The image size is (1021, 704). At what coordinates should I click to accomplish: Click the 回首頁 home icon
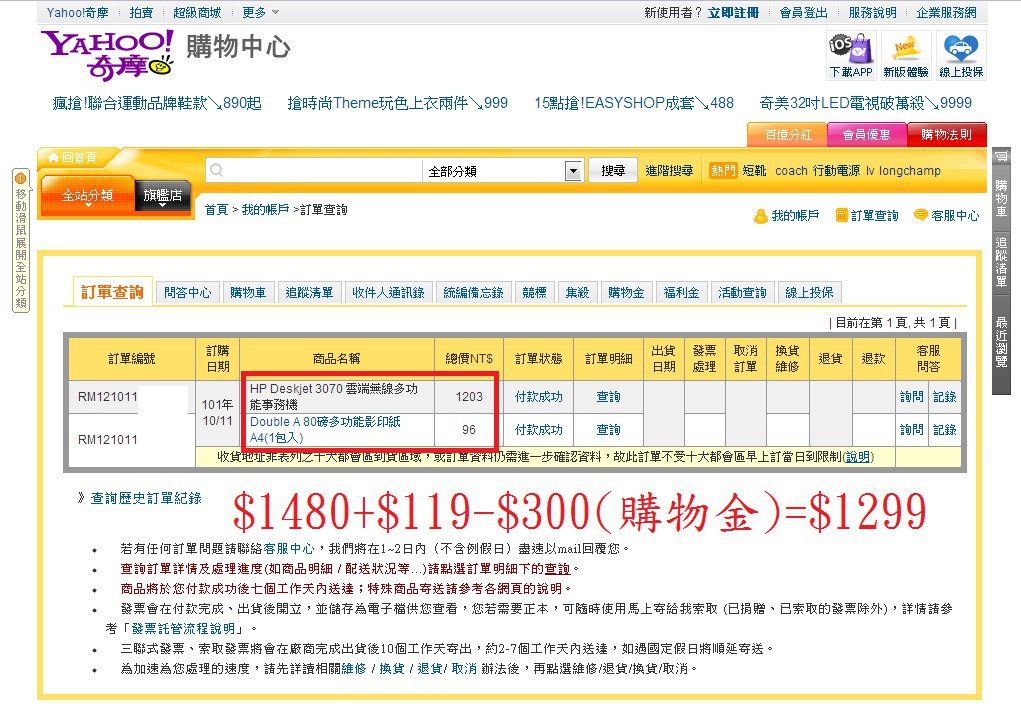[x=53, y=158]
